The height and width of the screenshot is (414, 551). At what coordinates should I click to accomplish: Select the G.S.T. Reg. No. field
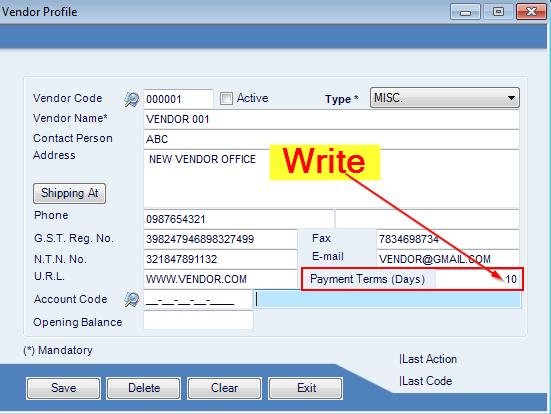pos(220,239)
